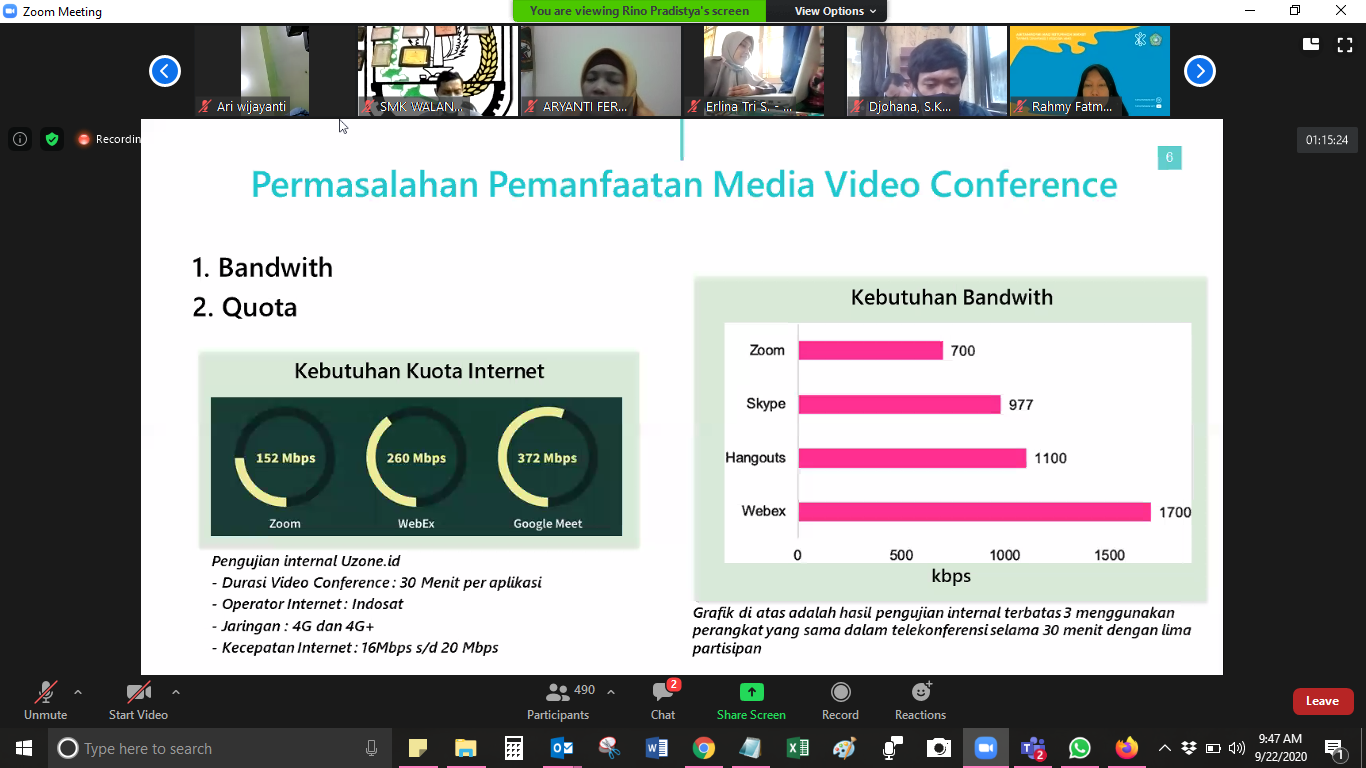Select ARYANTI FER video thumbnail
This screenshot has height=768, width=1366.
tap(600, 71)
